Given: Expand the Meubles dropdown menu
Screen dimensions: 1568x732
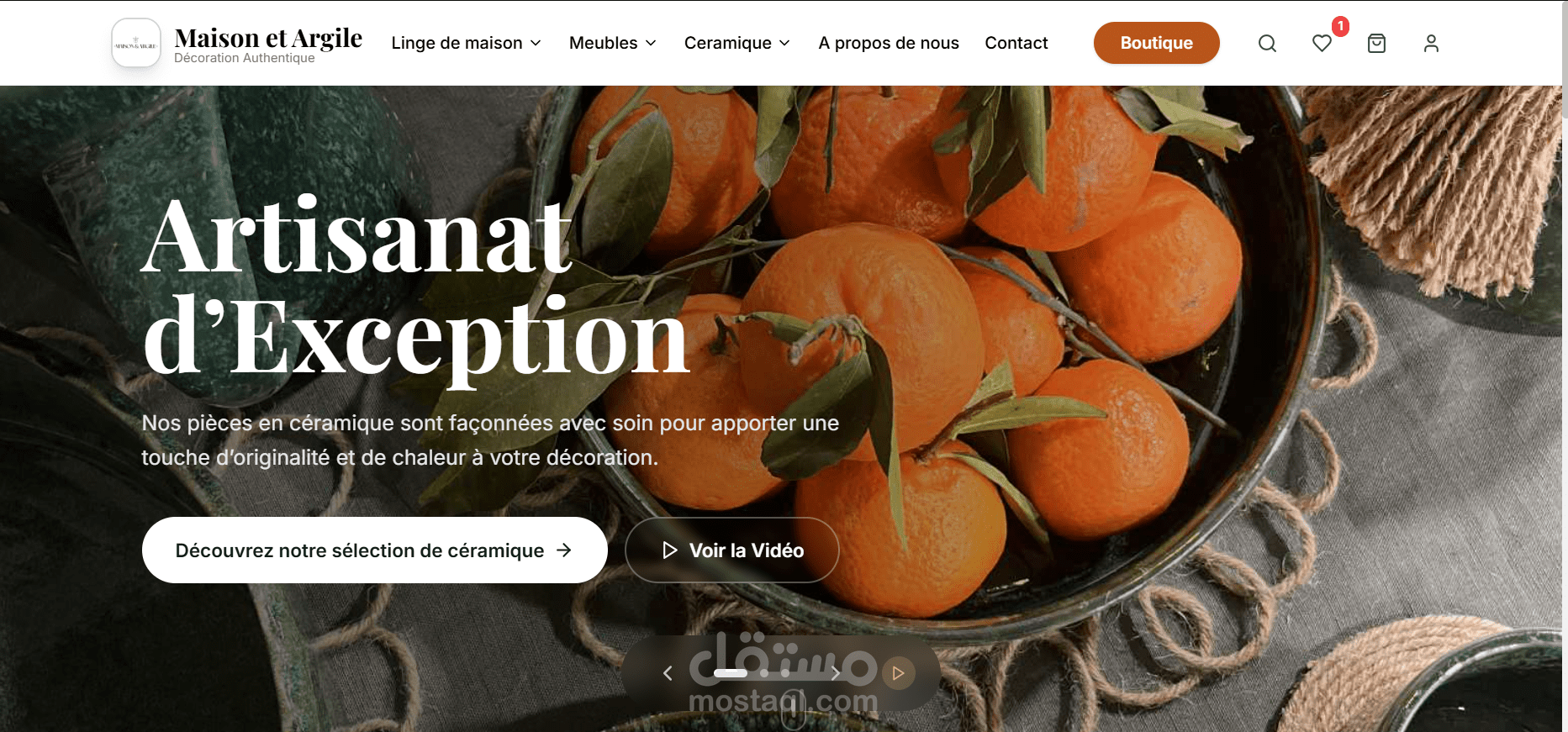Looking at the screenshot, I should 613,43.
